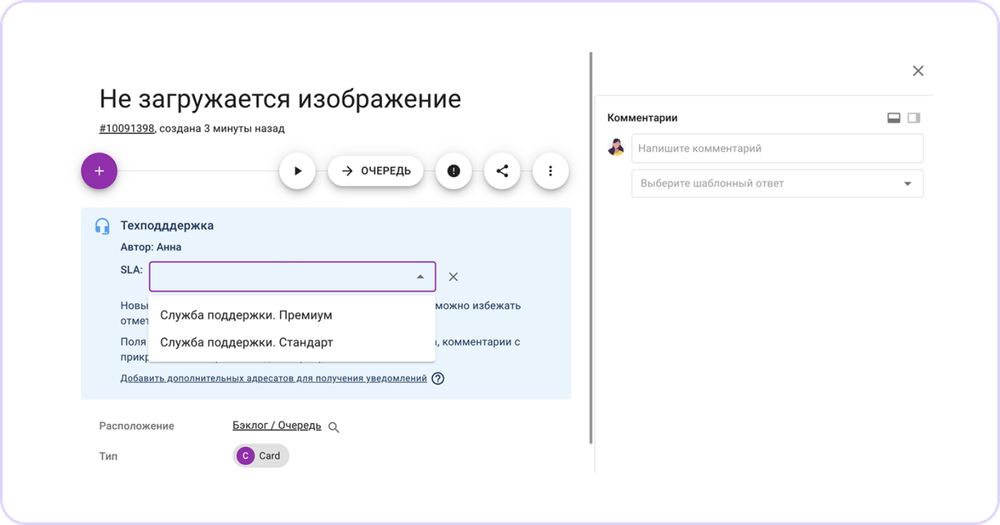The width and height of the screenshot is (1000, 525).
Task: Open the share icon button
Action: point(502,171)
